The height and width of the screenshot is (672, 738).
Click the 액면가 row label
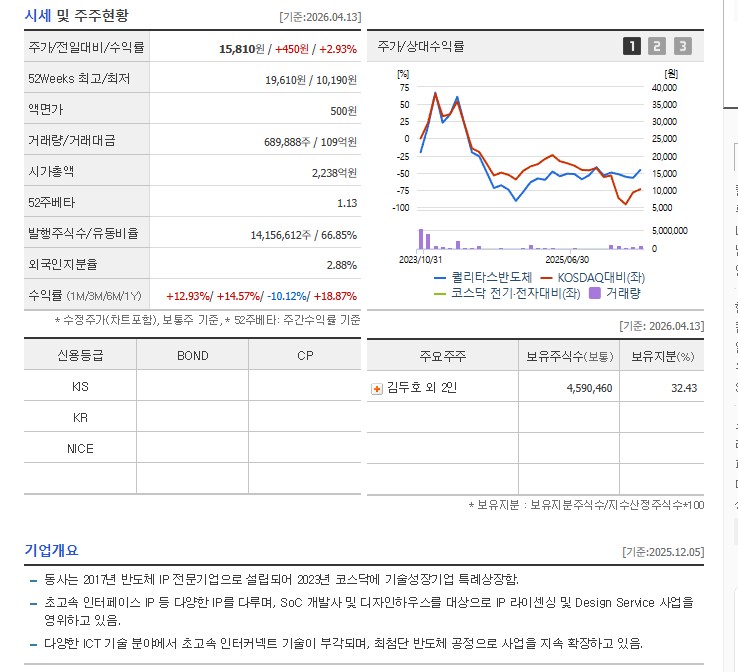[x=46, y=109]
